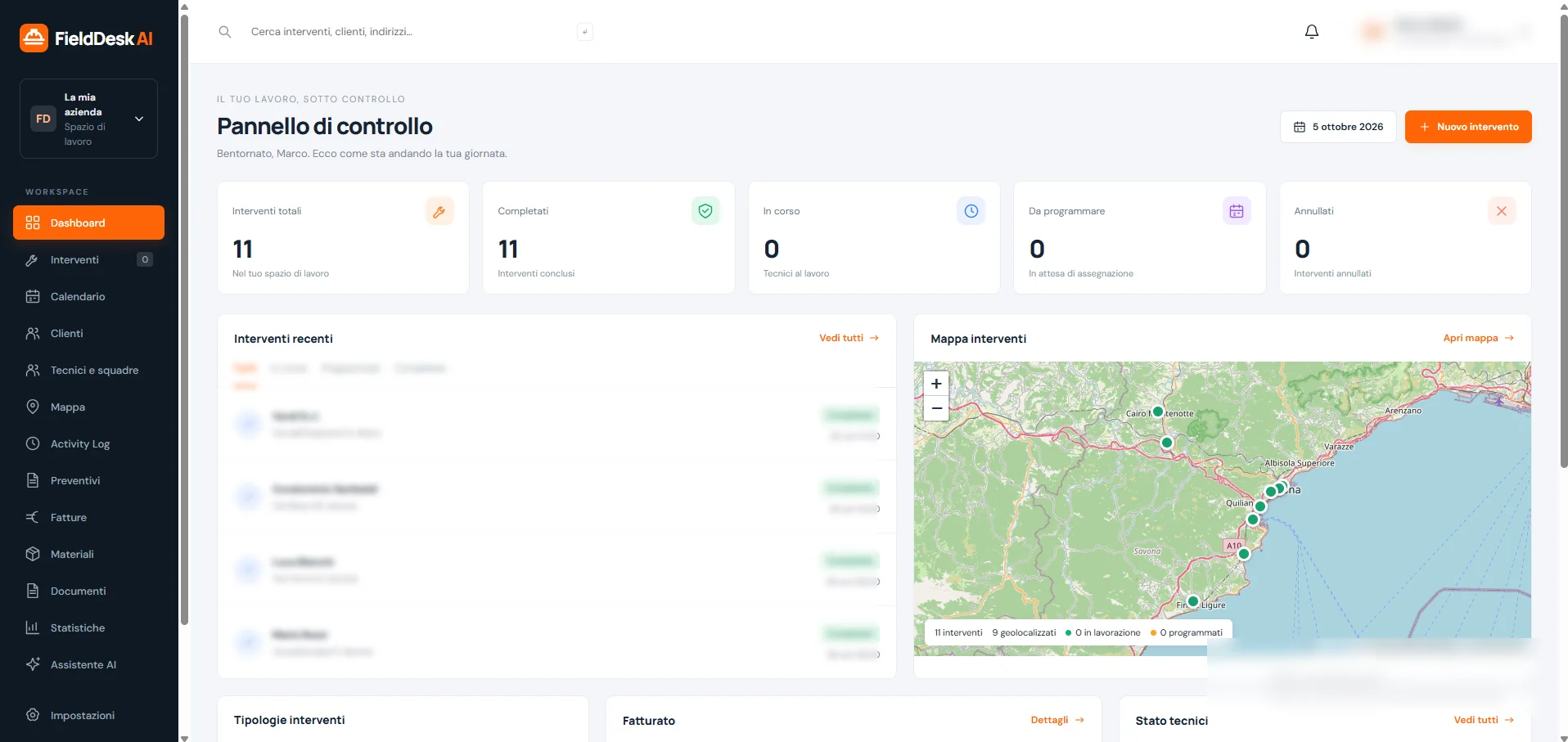
Task: Open the 5 ottobre 2026 date picker
Action: coord(1338,127)
